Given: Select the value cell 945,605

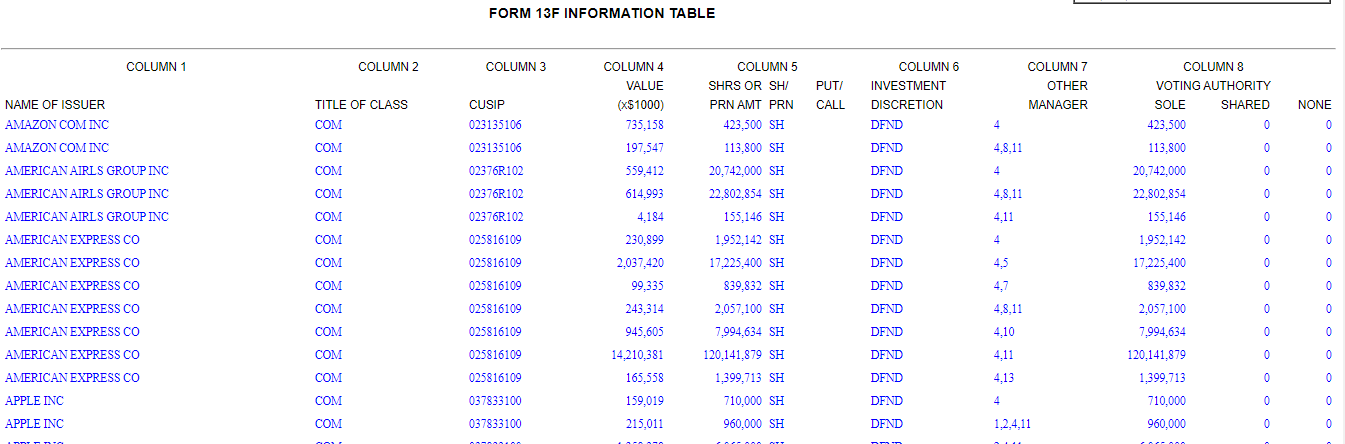Looking at the screenshot, I should coord(644,332).
